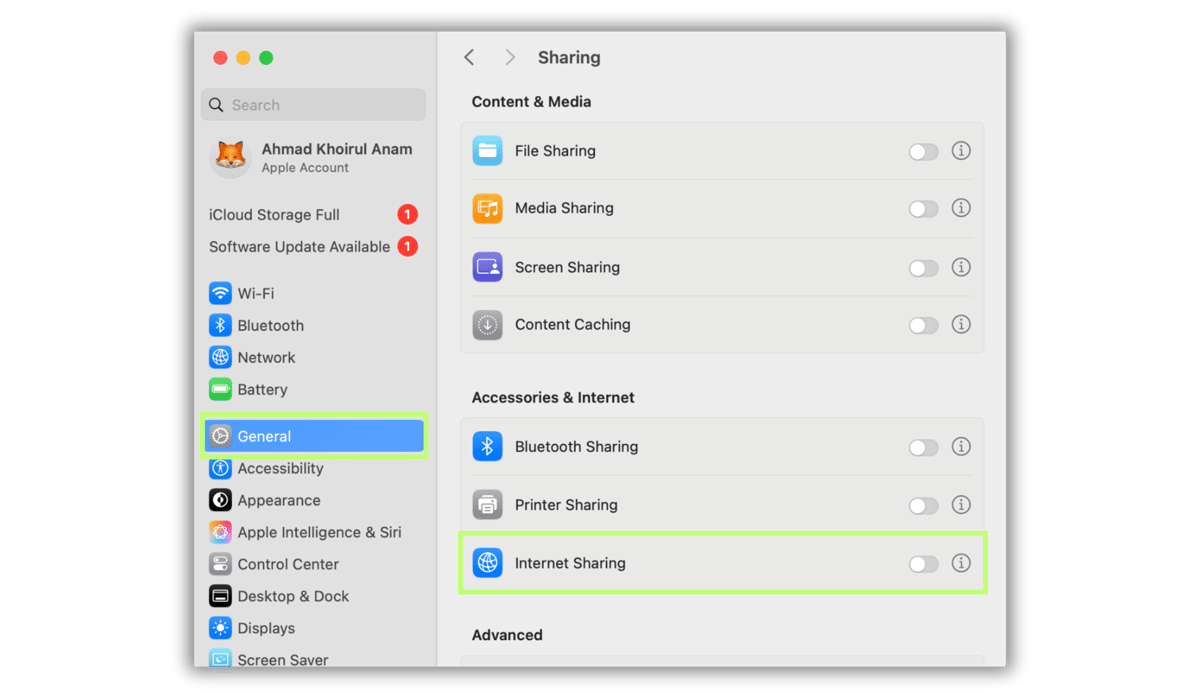Click the Desktop & Dock sidebar icon
The height and width of the screenshot is (698, 1200).
point(220,596)
